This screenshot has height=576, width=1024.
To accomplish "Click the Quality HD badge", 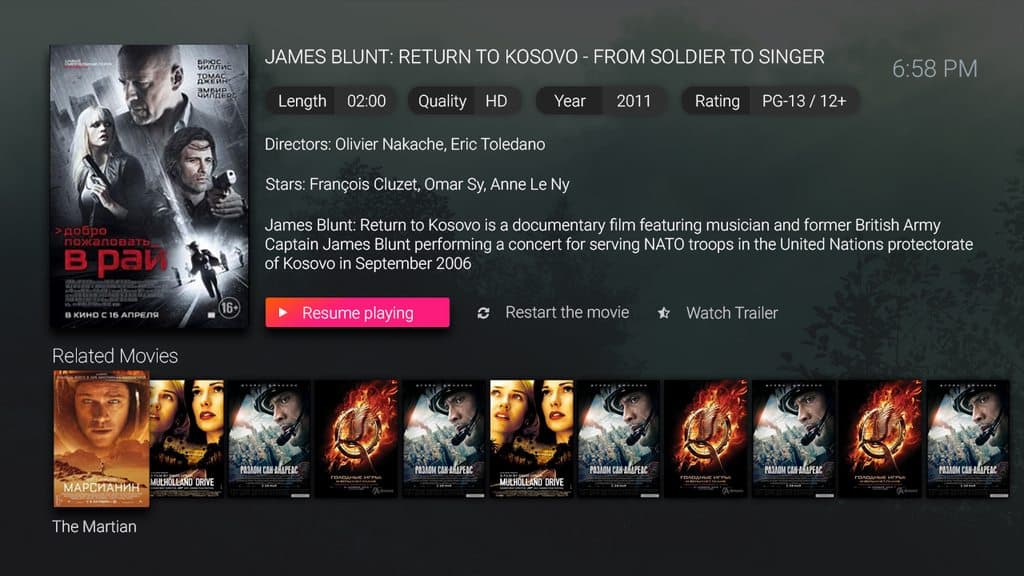I will click(x=464, y=101).
